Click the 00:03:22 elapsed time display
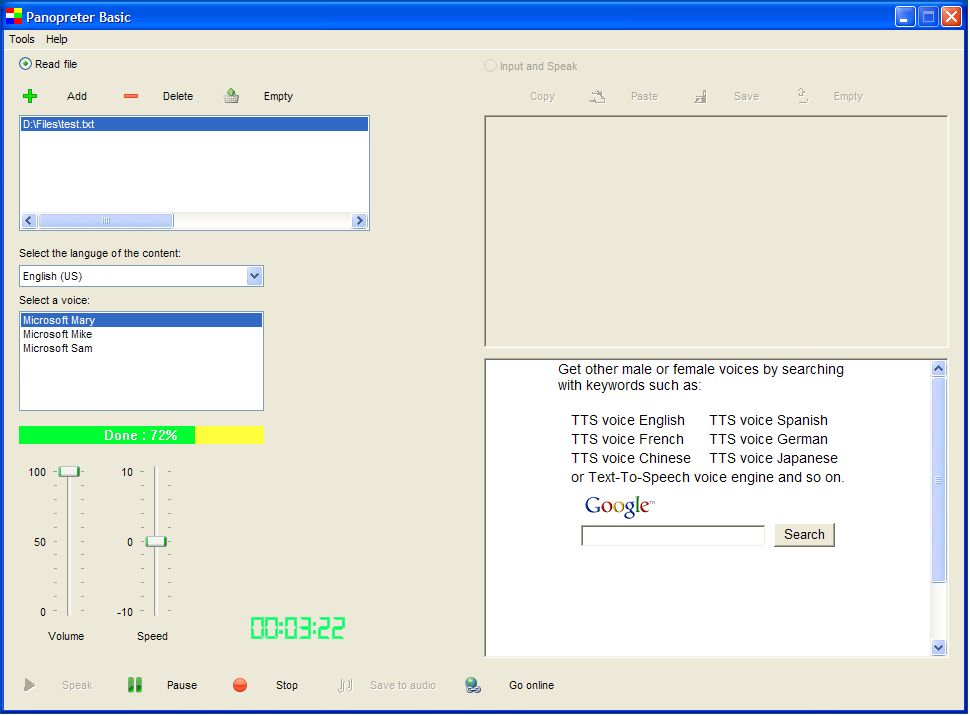 (x=298, y=628)
